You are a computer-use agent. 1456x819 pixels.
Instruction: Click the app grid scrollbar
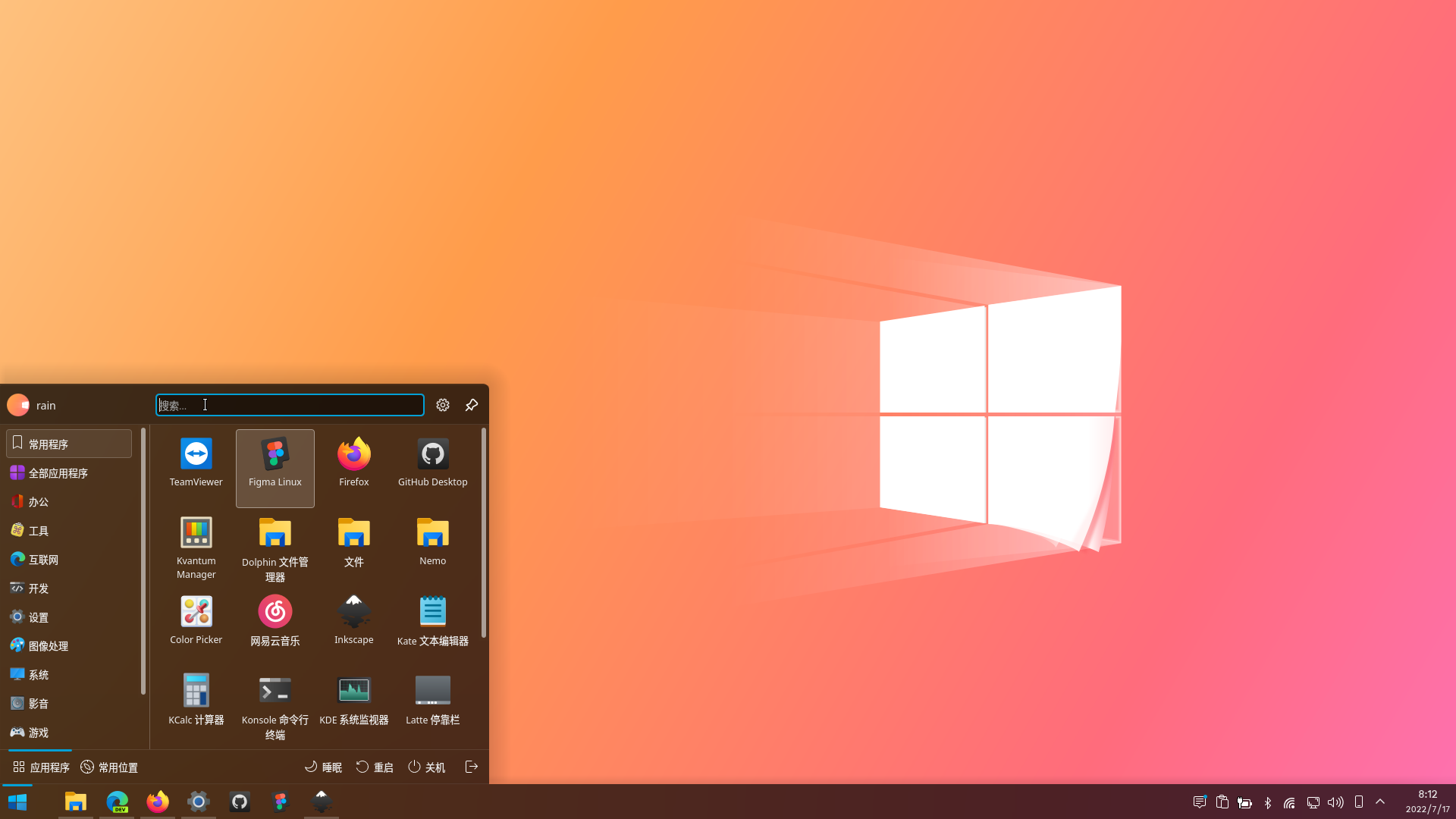484,533
